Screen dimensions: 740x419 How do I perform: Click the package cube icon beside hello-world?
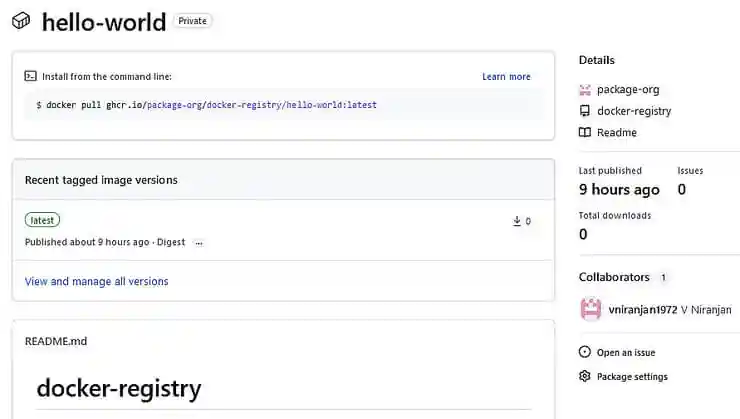pyautogui.click(x=21, y=21)
